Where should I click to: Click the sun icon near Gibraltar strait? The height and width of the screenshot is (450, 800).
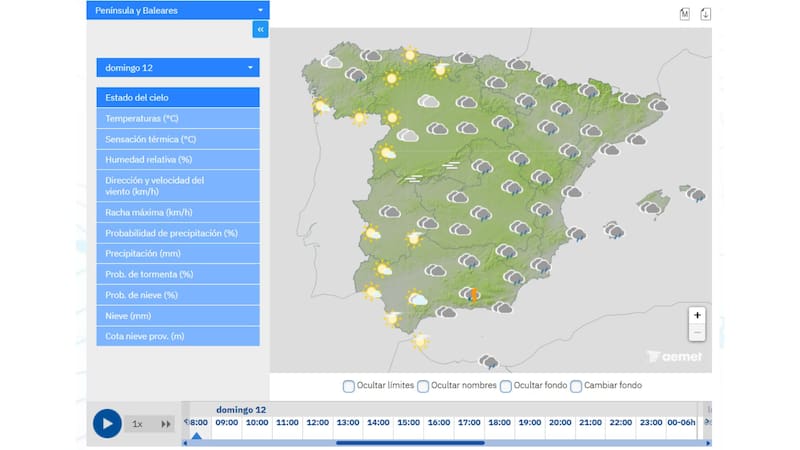[420, 341]
